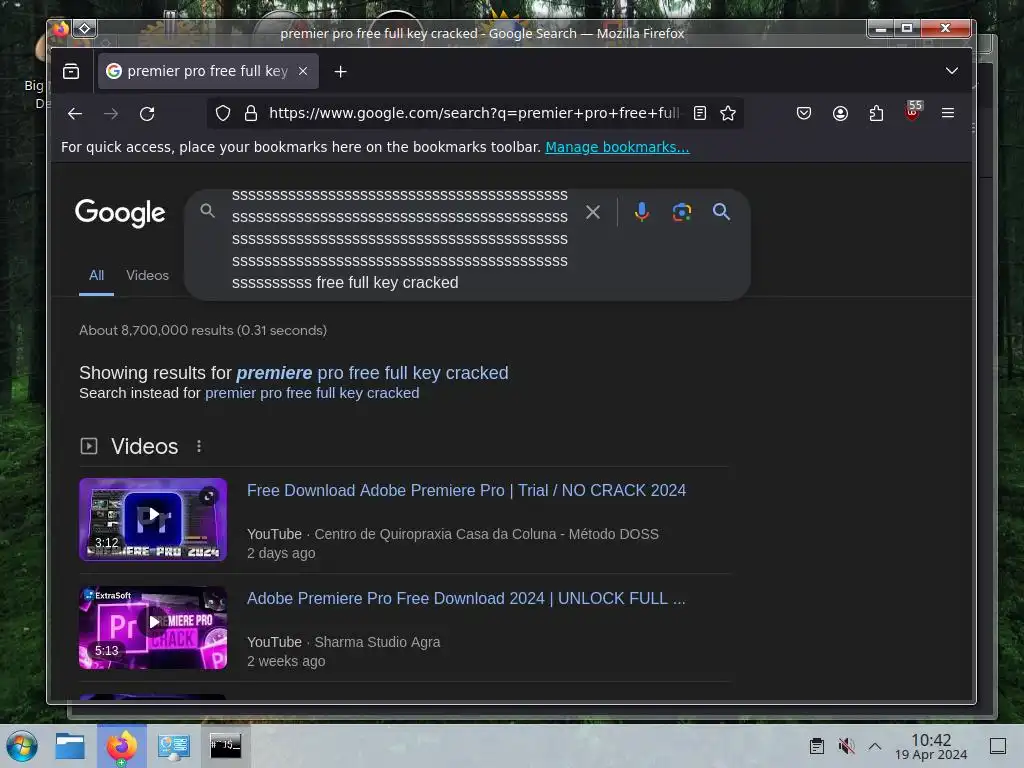Open the Firefox account menu
This screenshot has height=768, width=1024.
pos(840,114)
